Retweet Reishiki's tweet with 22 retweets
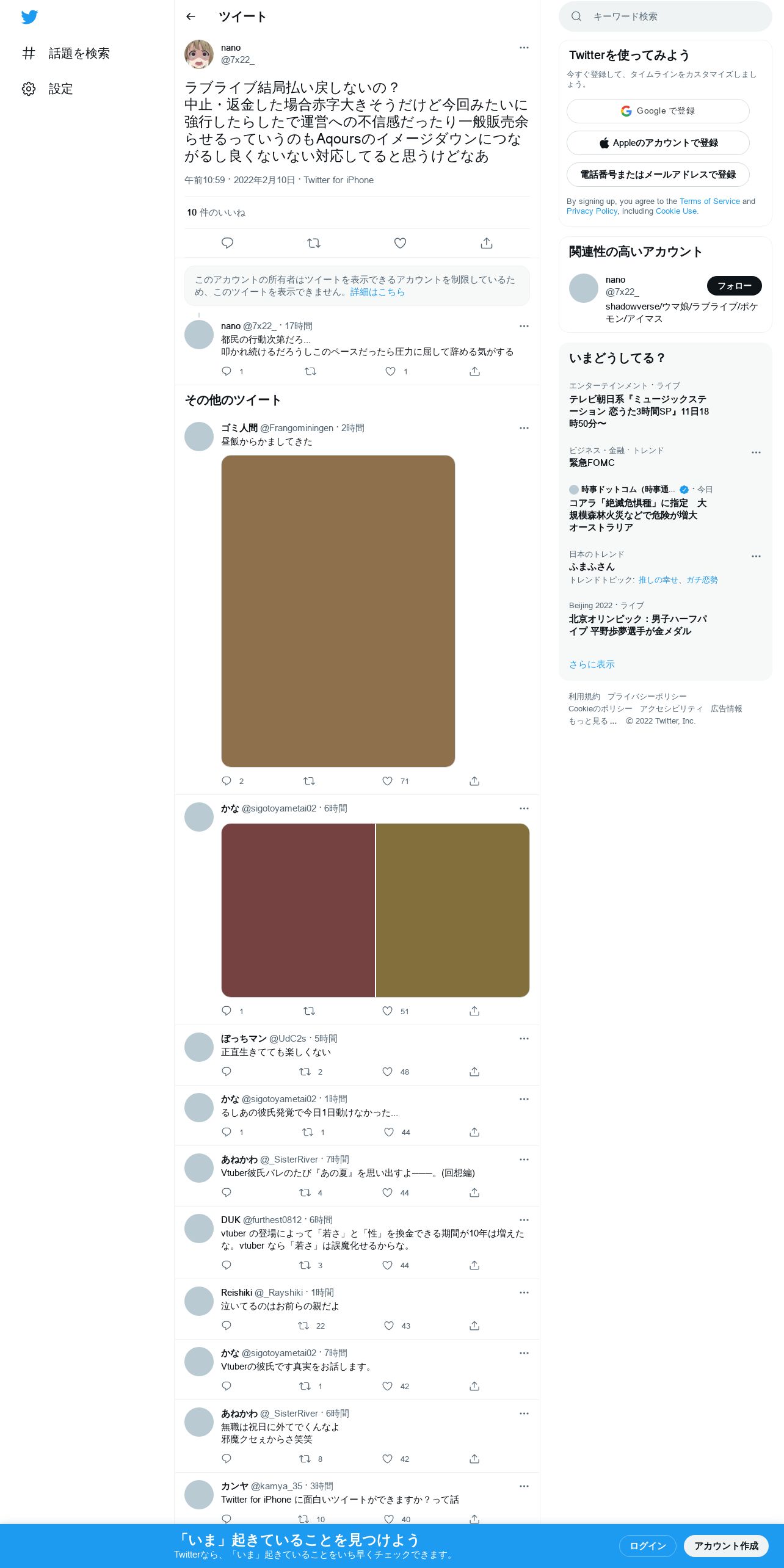This screenshot has height=1568, width=784. (x=303, y=1326)
